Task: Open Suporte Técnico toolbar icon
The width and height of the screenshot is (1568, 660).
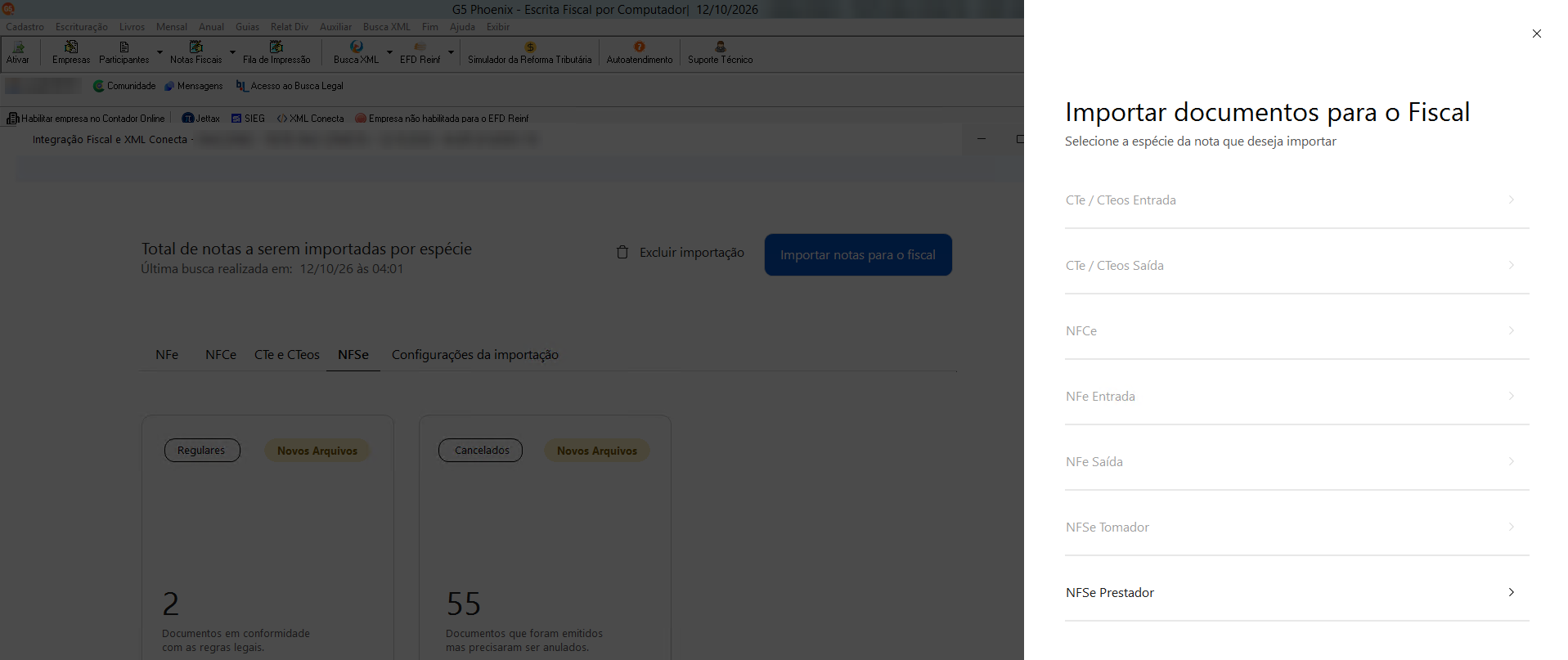Action: [721, 52]
